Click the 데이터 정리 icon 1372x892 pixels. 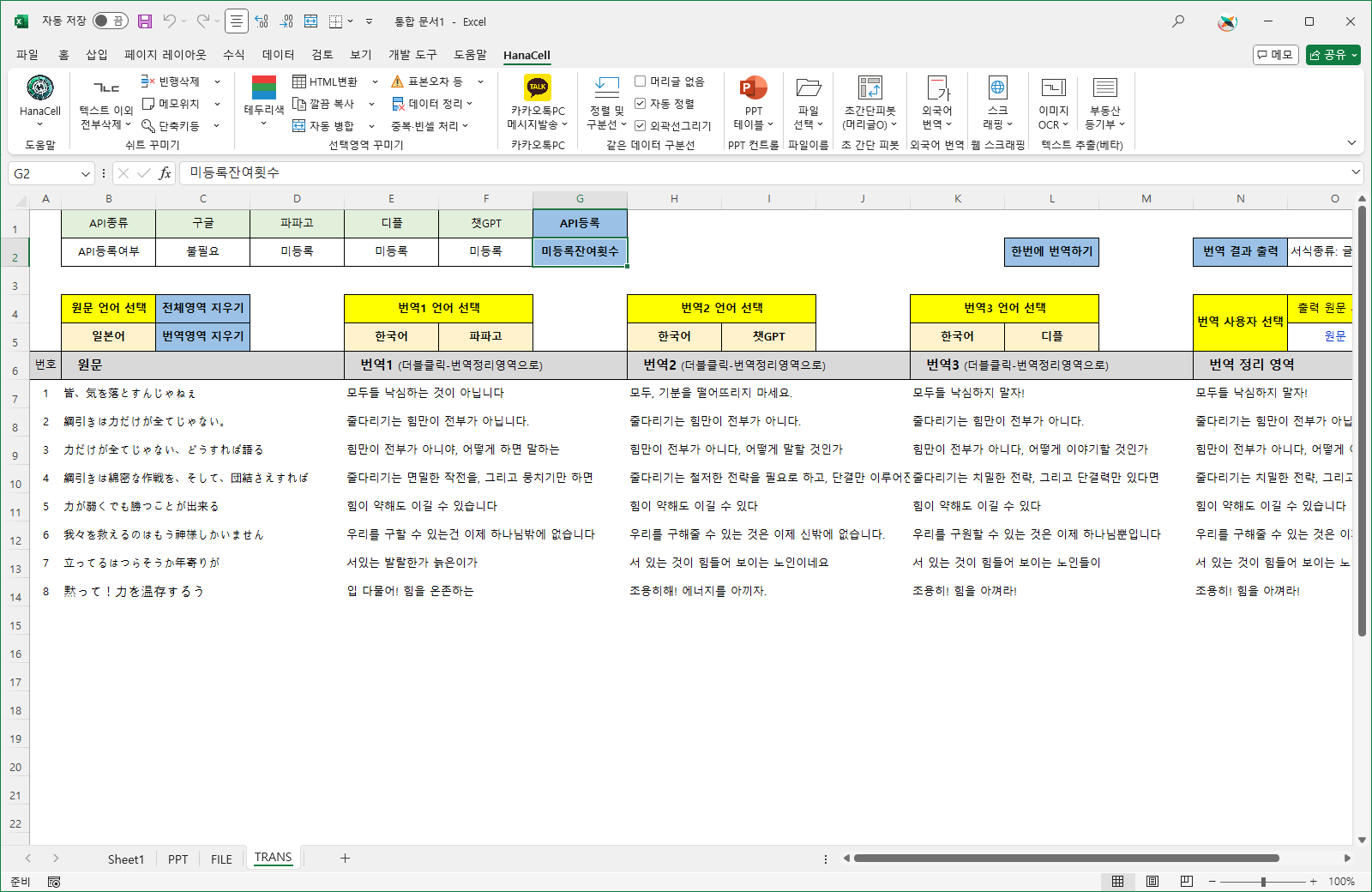pos(398,104)
